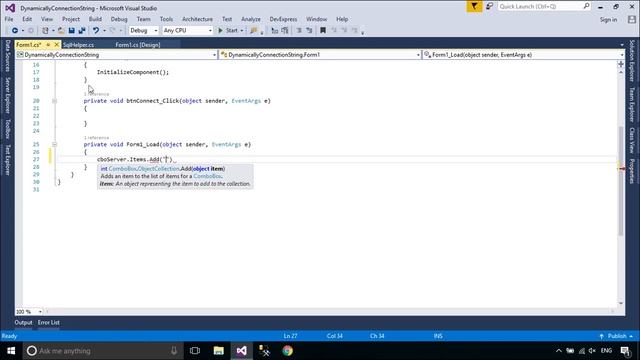Collapse the Form1_Load method outline
The width and height of the screenshot is (640, 360).
pyautogui.click(x=54, y=144)
